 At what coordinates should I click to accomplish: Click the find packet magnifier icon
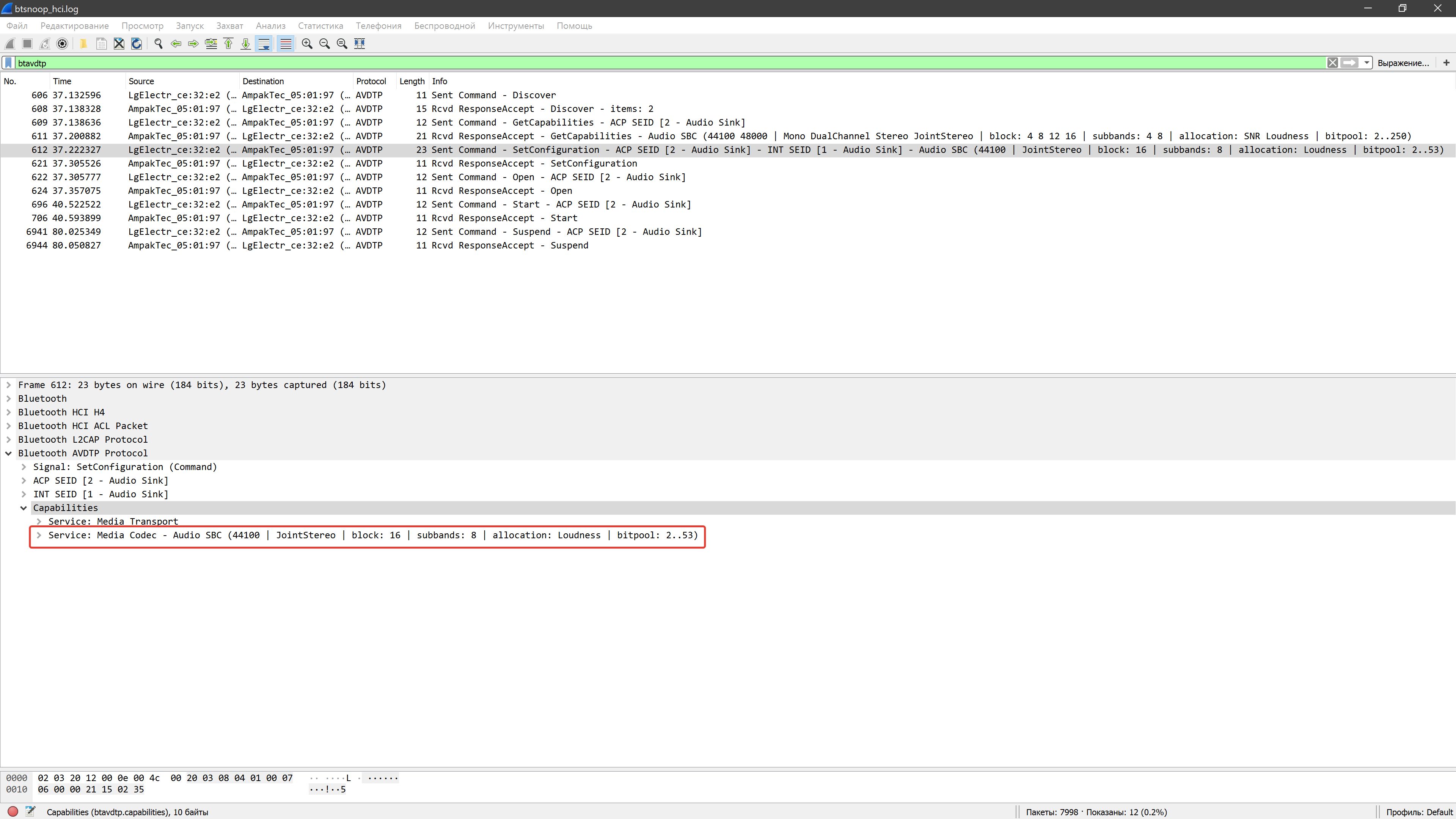click(158, 44)
